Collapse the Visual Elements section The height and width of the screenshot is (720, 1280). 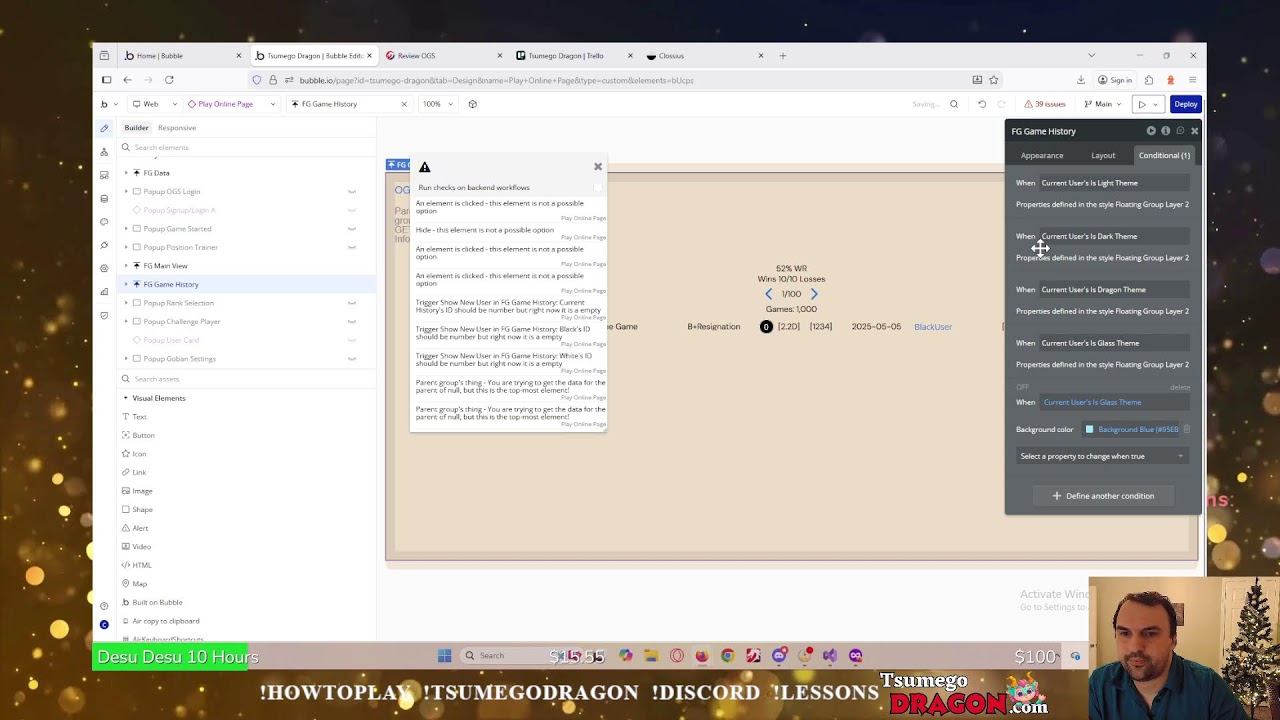(125, 398)
